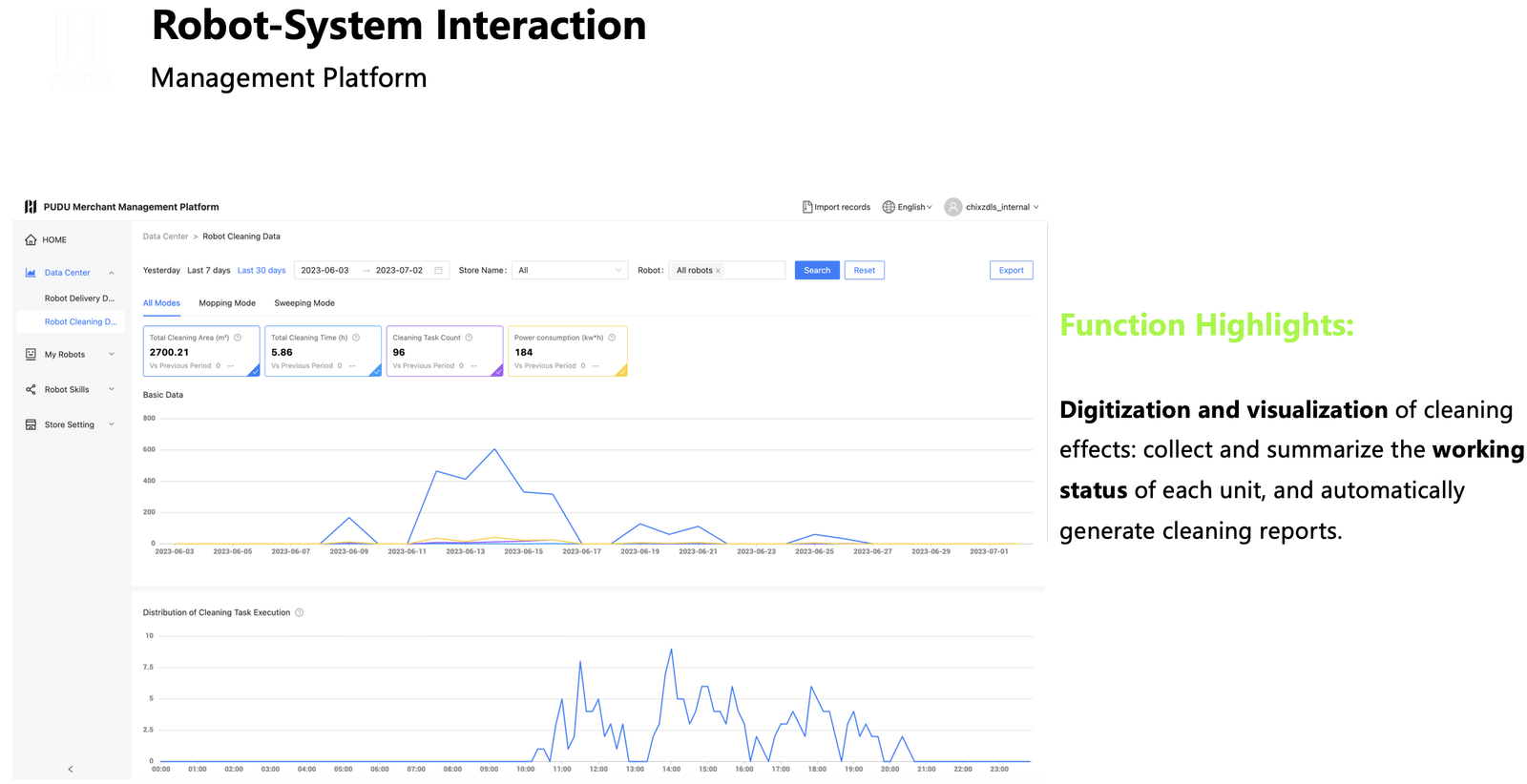Click help icon beside Power consumption
This screenshot has height=784, width=1527.
pyautogui.click(x=612, y=338)
